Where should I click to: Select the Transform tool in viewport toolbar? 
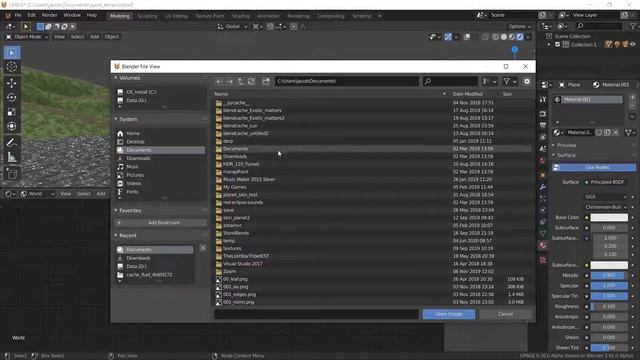click(12, 126)
